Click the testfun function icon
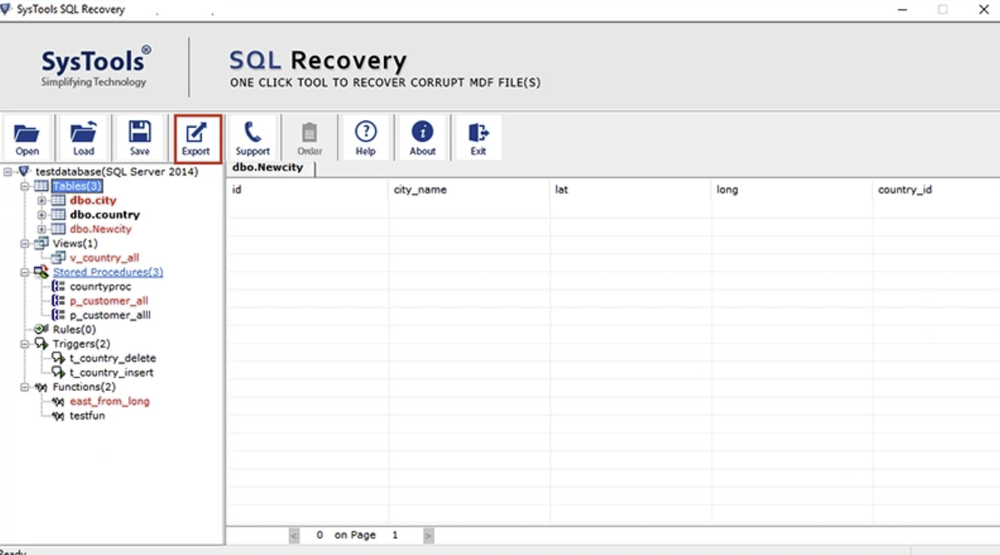Image resolution: width=1000 pixels, height=555 pixels. point(58,416)
